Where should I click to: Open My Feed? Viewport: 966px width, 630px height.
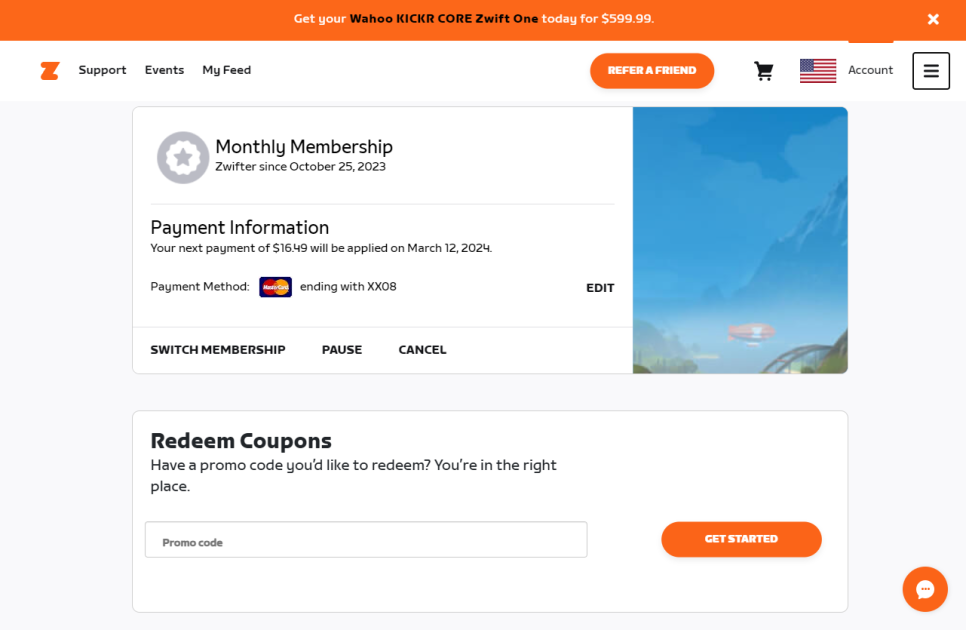point(227,70)
